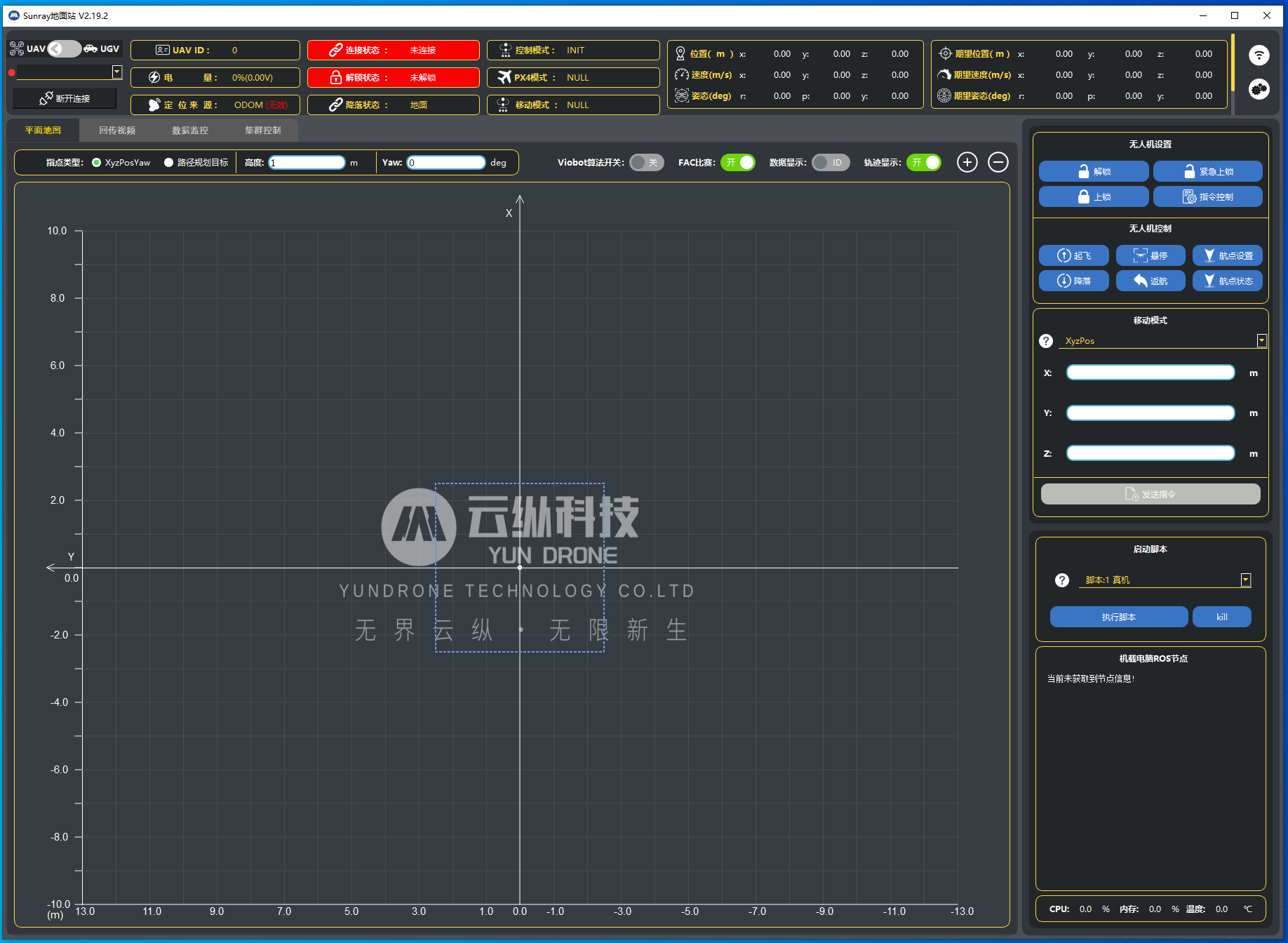Click the 执行脚本 button
The height and width of the screenshot is (943, 1288).
[1119, 617]
